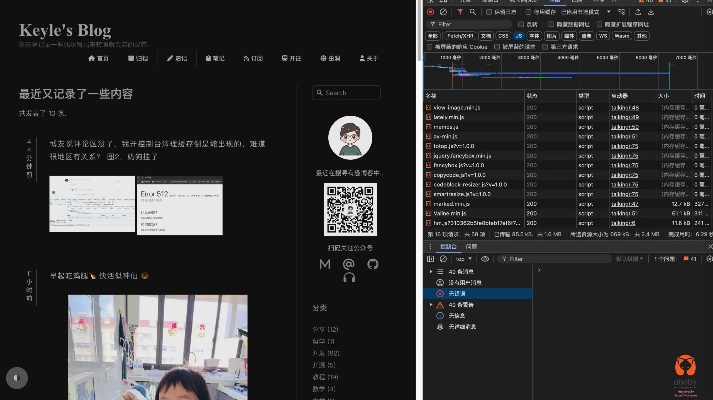Screen dimensions: 713x400
Task: Toggle the network filter funnel icon
Action: 458,12
